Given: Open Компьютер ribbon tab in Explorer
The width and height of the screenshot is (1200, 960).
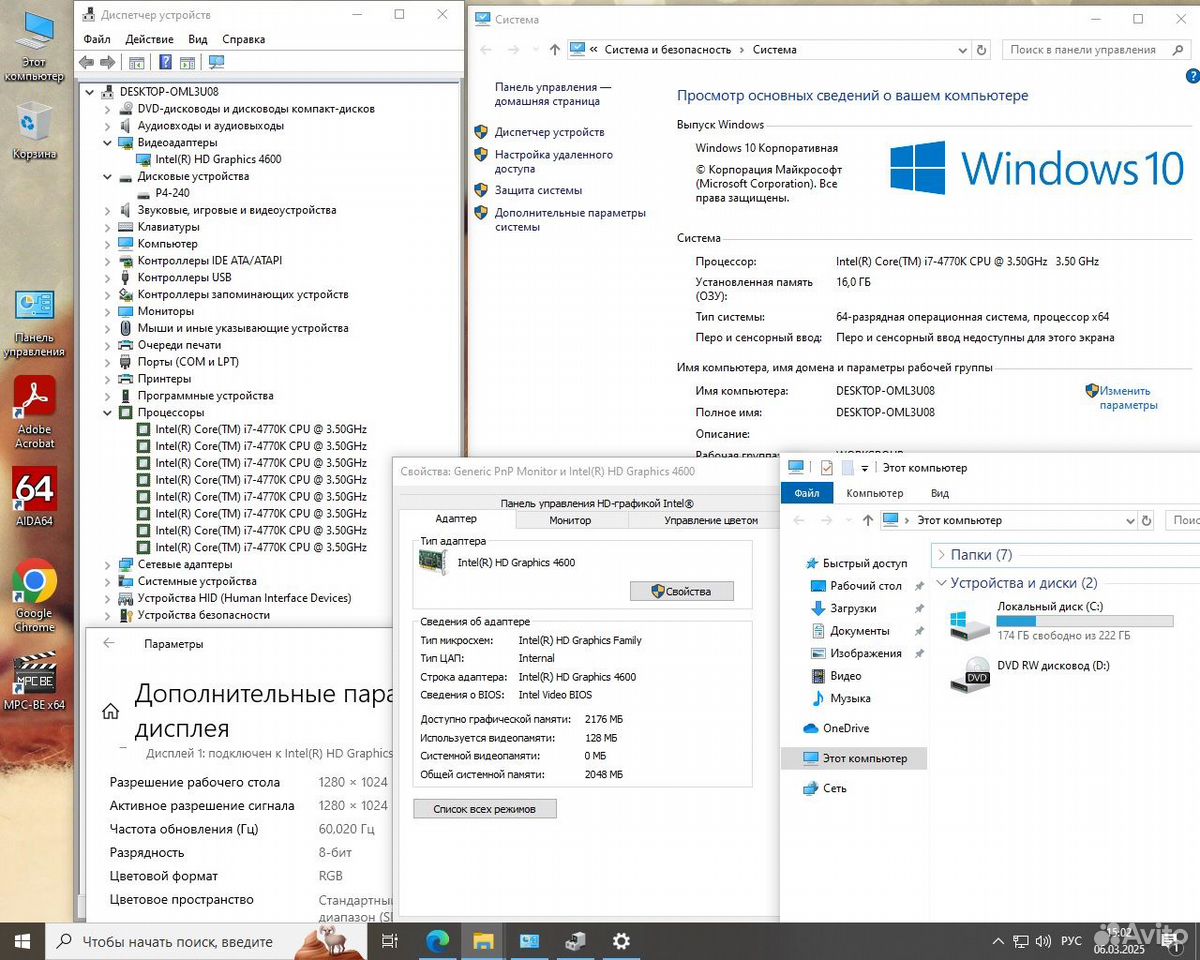Looking at the screenshot, I should tap(874, 493).
